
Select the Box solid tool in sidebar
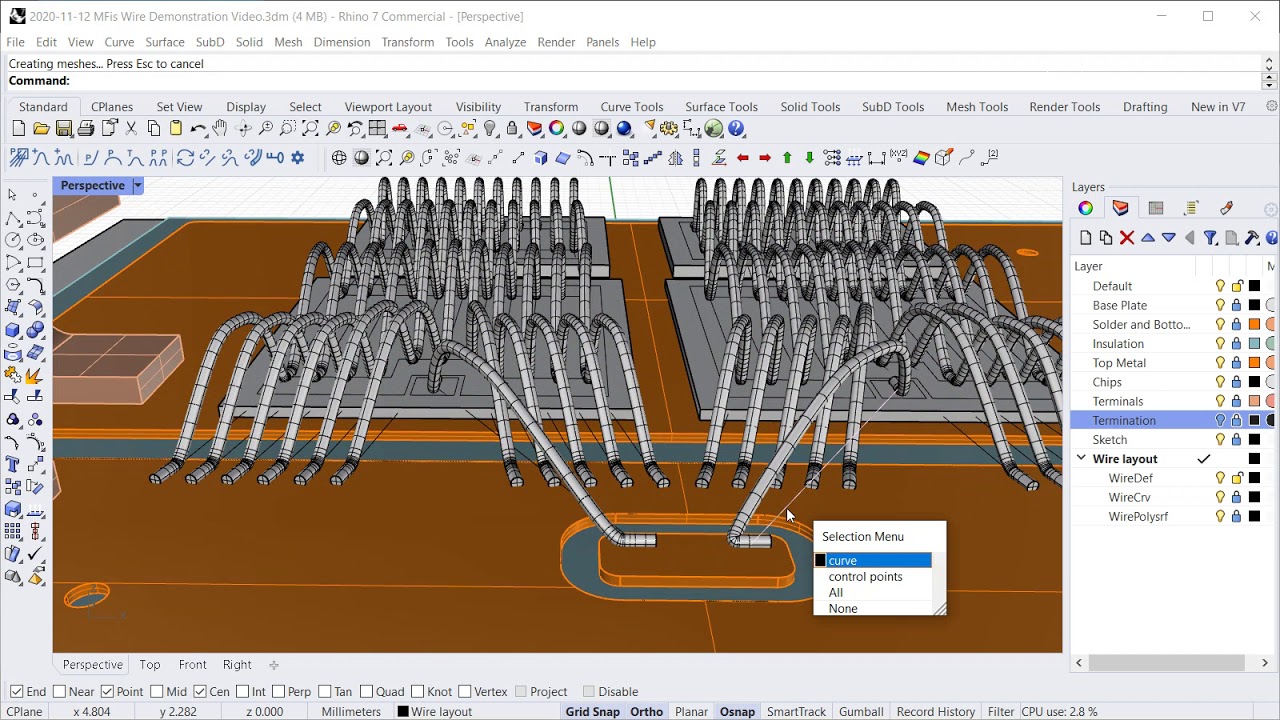coord(13,330)
